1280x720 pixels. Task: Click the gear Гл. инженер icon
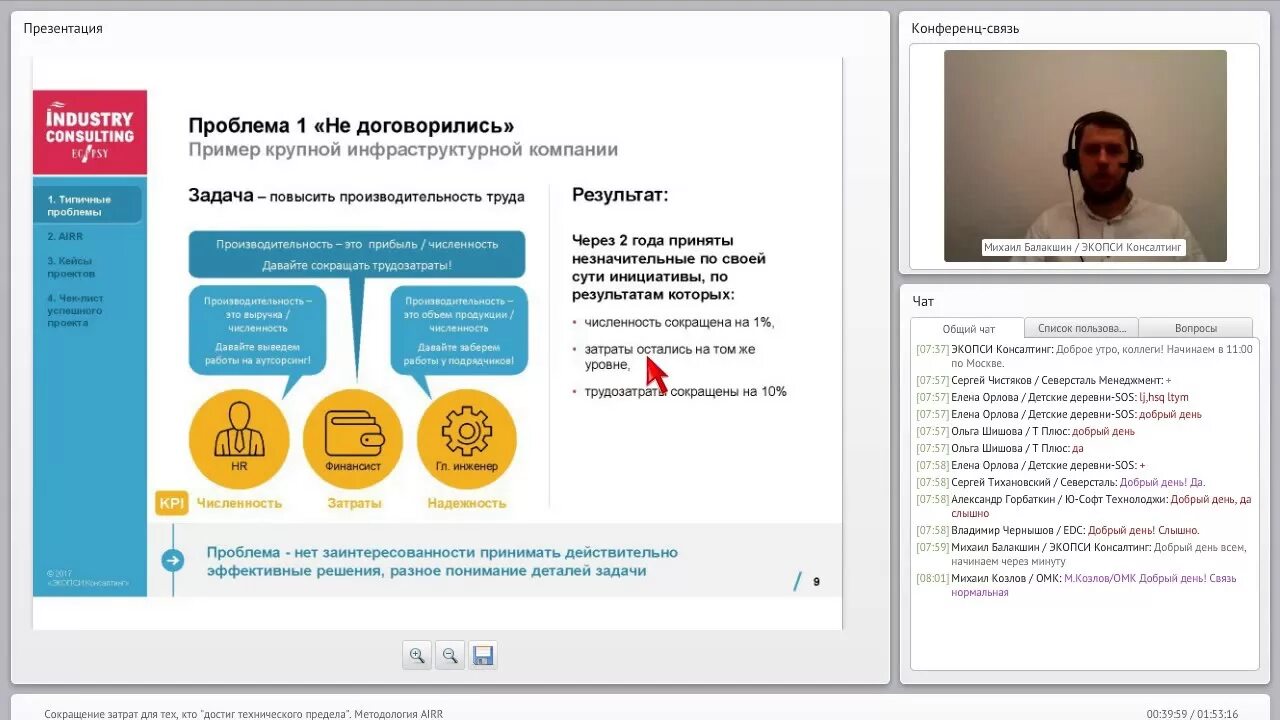pyautogui.click(x=467, y=439)
